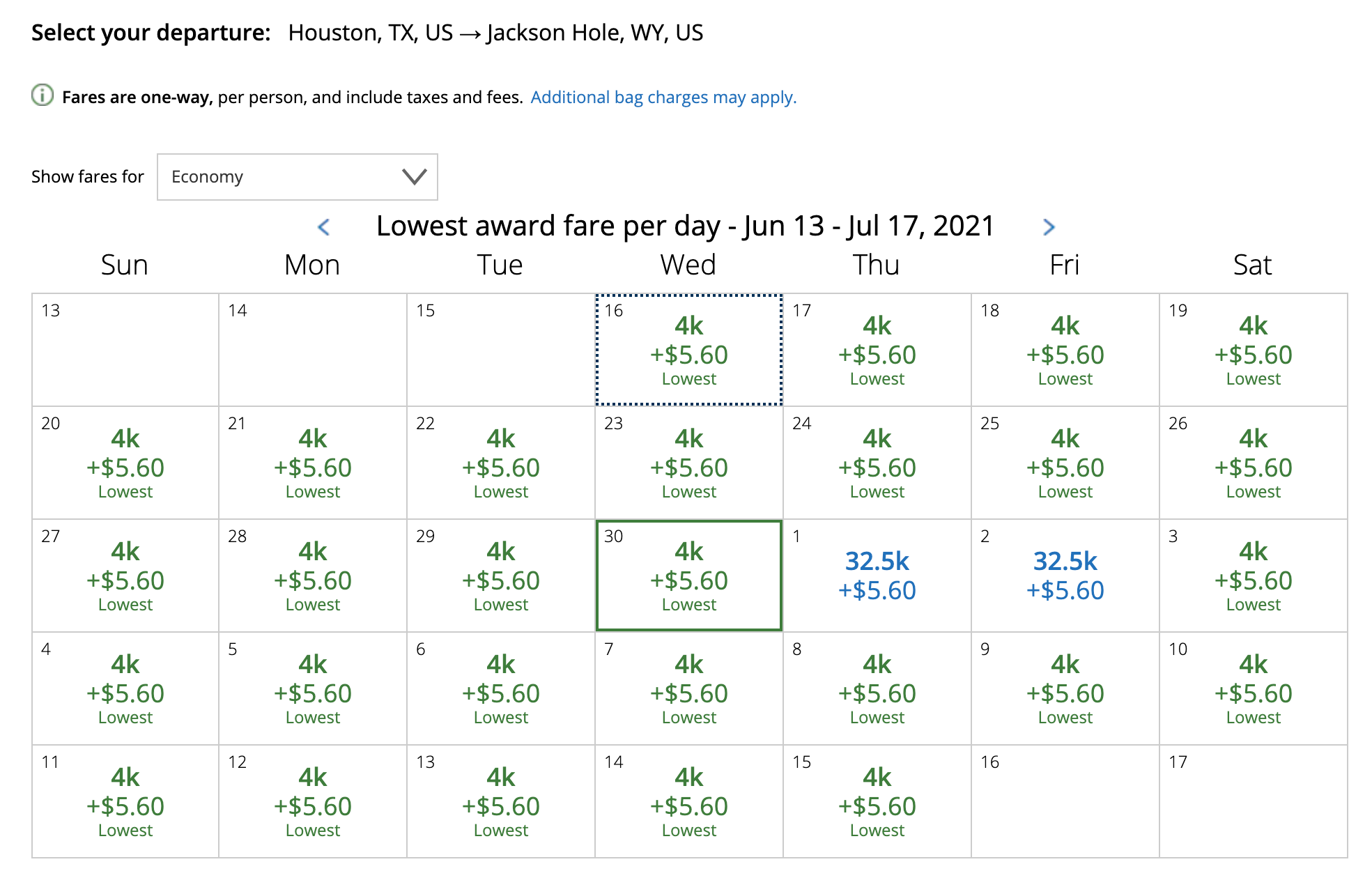Image resolution: width=1372 pixels, height=871 pixels.
Task: Choose July 2 fare of 32.5k miles
Action: tap(1065, 576)
